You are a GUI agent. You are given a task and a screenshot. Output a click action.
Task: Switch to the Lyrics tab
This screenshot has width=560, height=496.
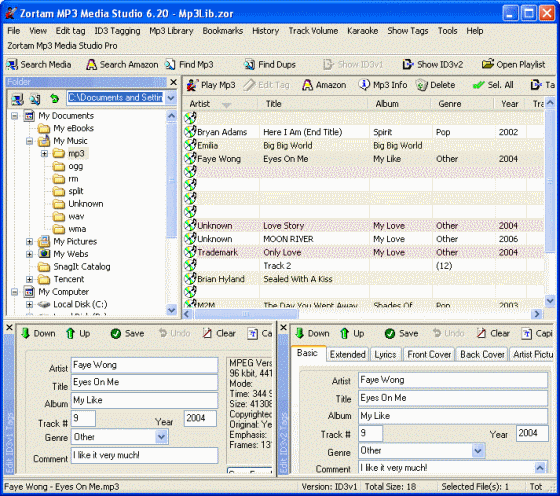pos(385,354)
